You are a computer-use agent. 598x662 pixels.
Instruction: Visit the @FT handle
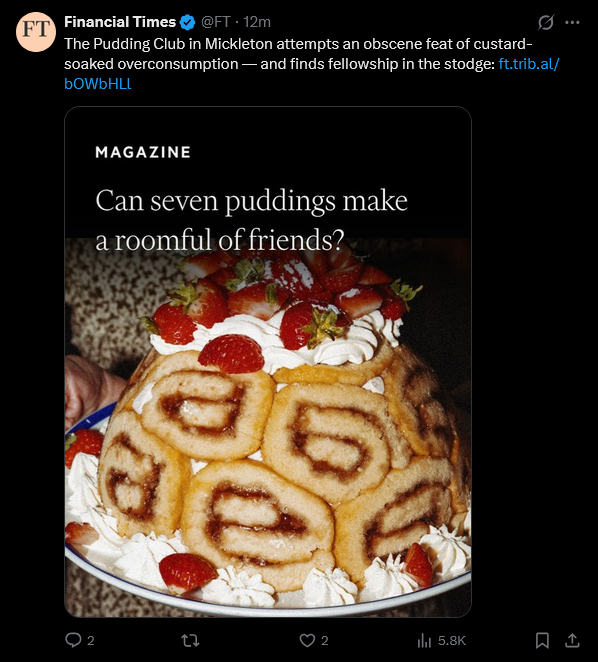(216, 22)
